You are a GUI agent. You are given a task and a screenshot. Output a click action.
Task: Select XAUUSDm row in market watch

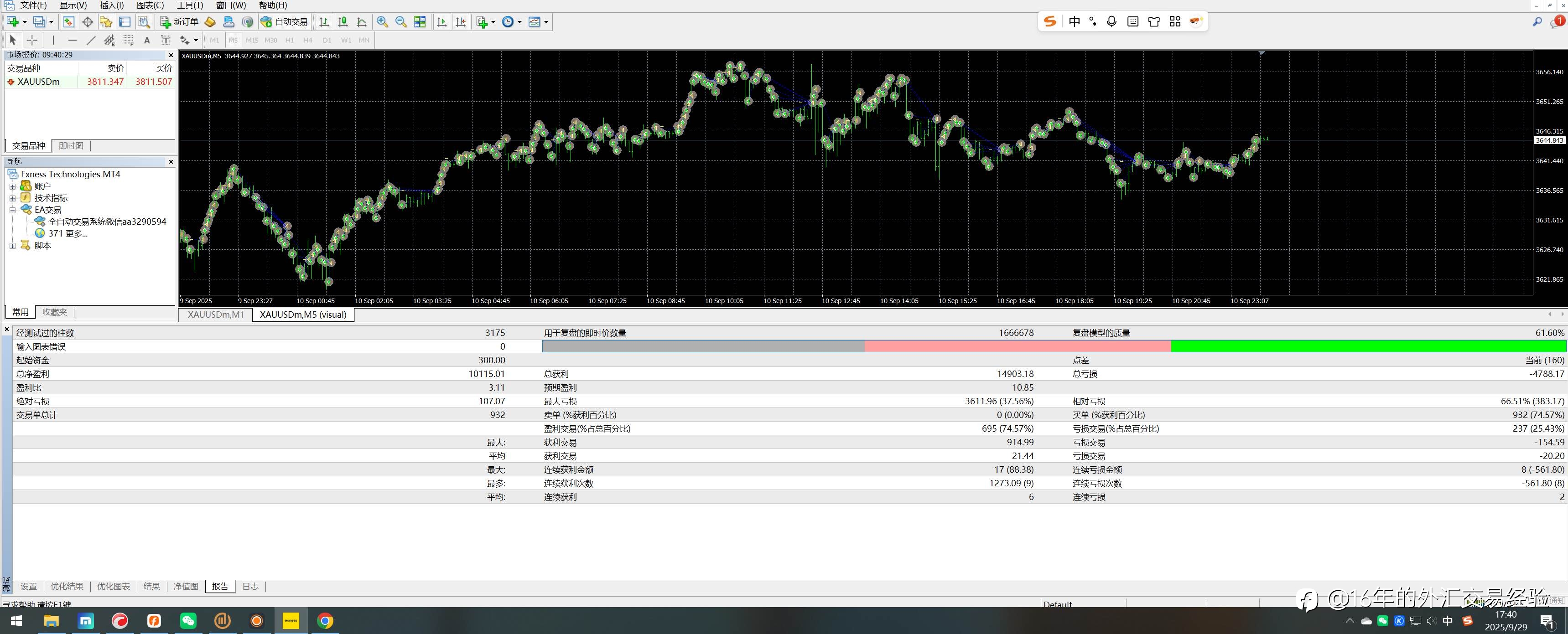[x=38, y=82]
